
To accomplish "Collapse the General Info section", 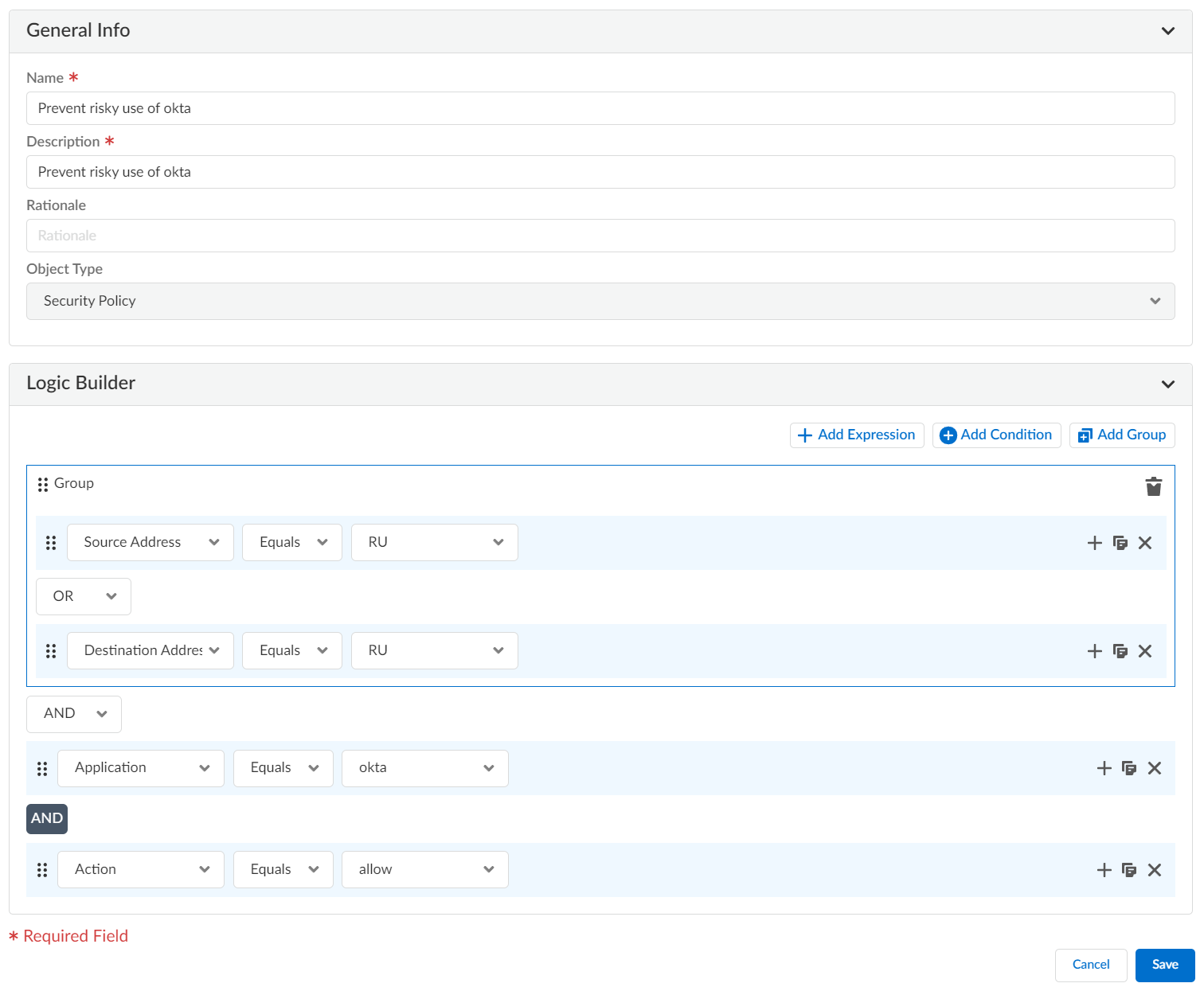I will pyautogui.click(x=1167, y=31).
